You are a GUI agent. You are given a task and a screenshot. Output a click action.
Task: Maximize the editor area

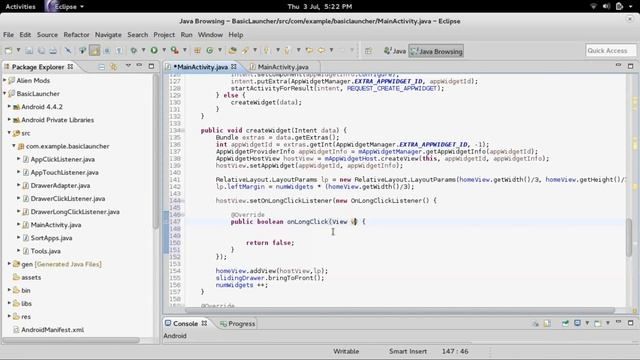[x=630, y=66]
